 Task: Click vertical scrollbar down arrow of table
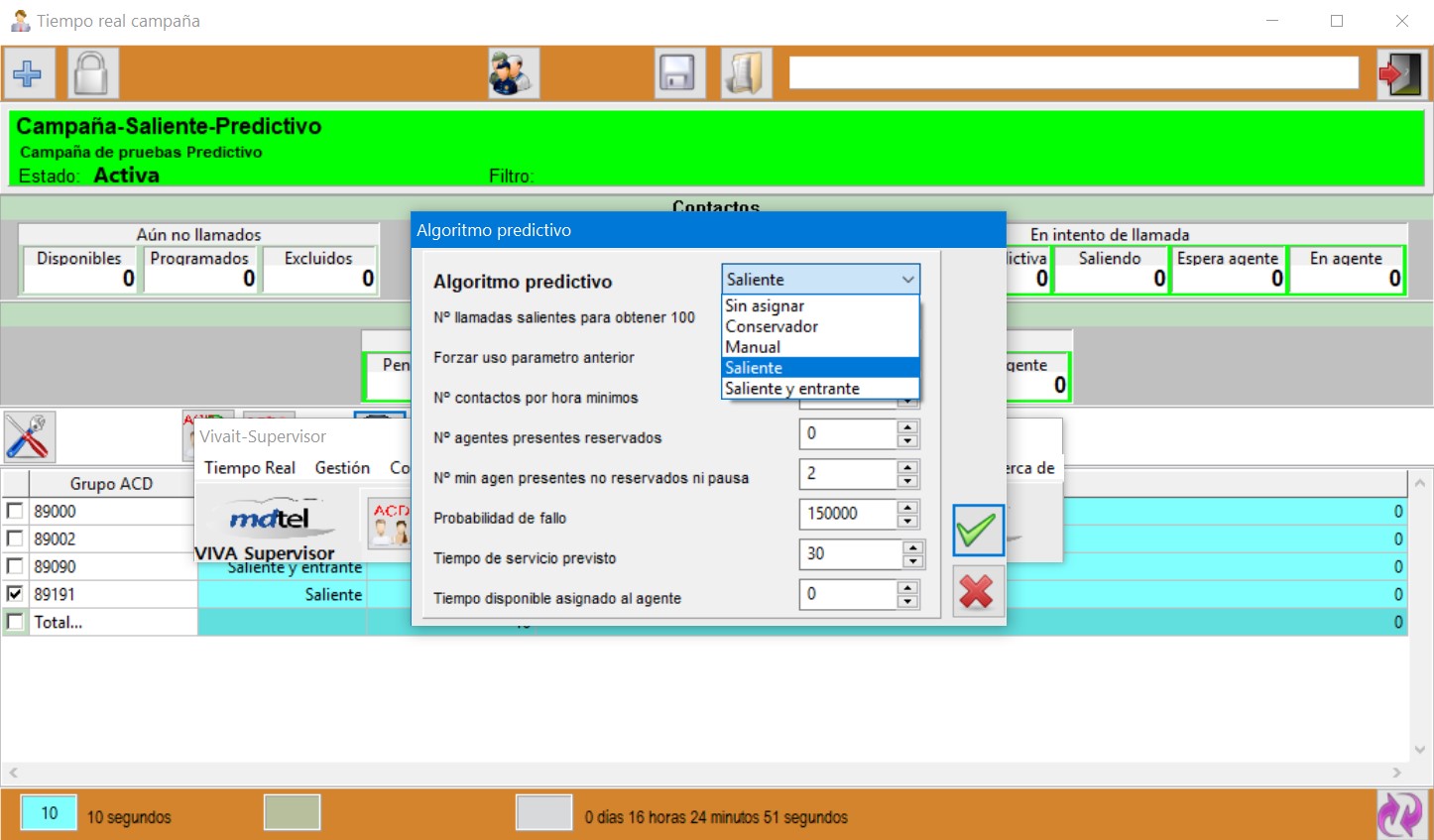click(1419, 750)
